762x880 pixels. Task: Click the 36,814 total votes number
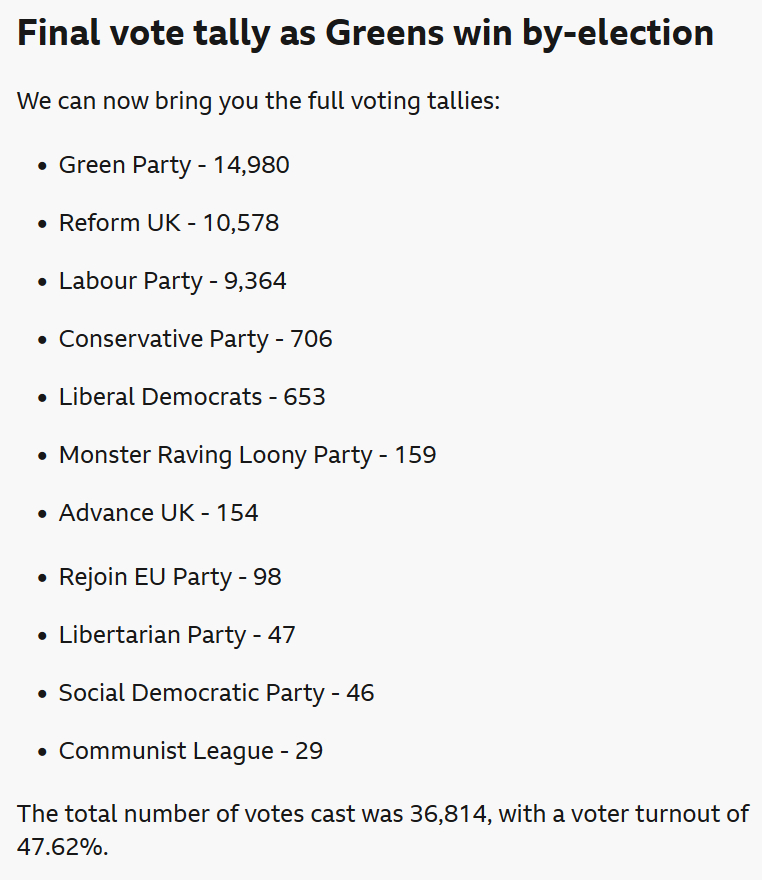point(449,814)
